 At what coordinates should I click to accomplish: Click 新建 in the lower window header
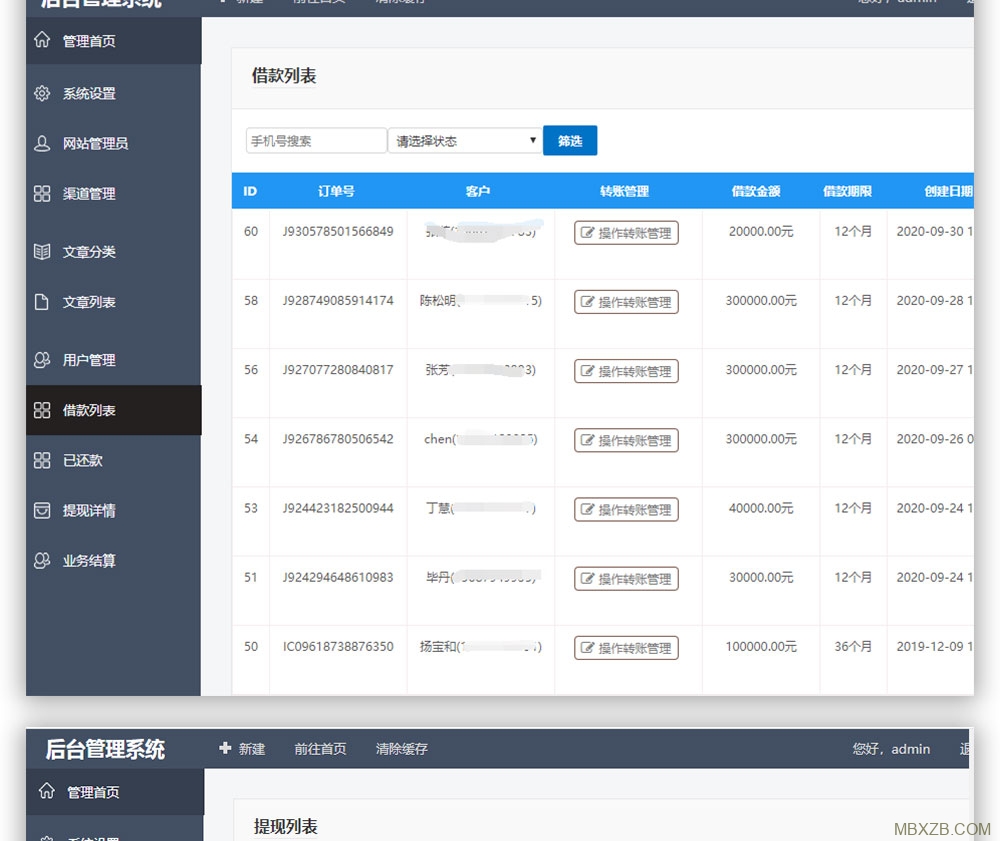click(x=251, y=749)
